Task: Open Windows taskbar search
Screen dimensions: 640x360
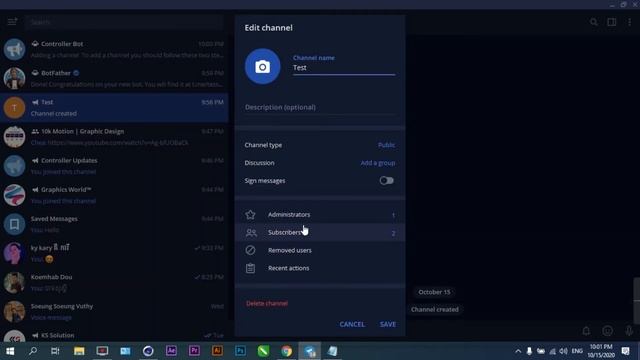Action: [x=33, y=351]
